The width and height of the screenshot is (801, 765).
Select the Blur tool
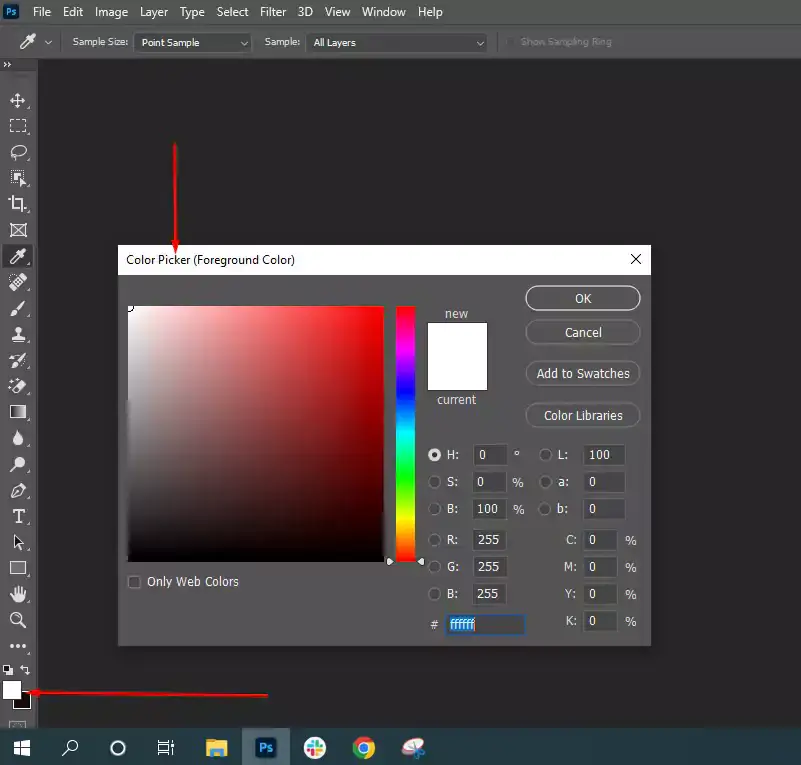[18, 438]
